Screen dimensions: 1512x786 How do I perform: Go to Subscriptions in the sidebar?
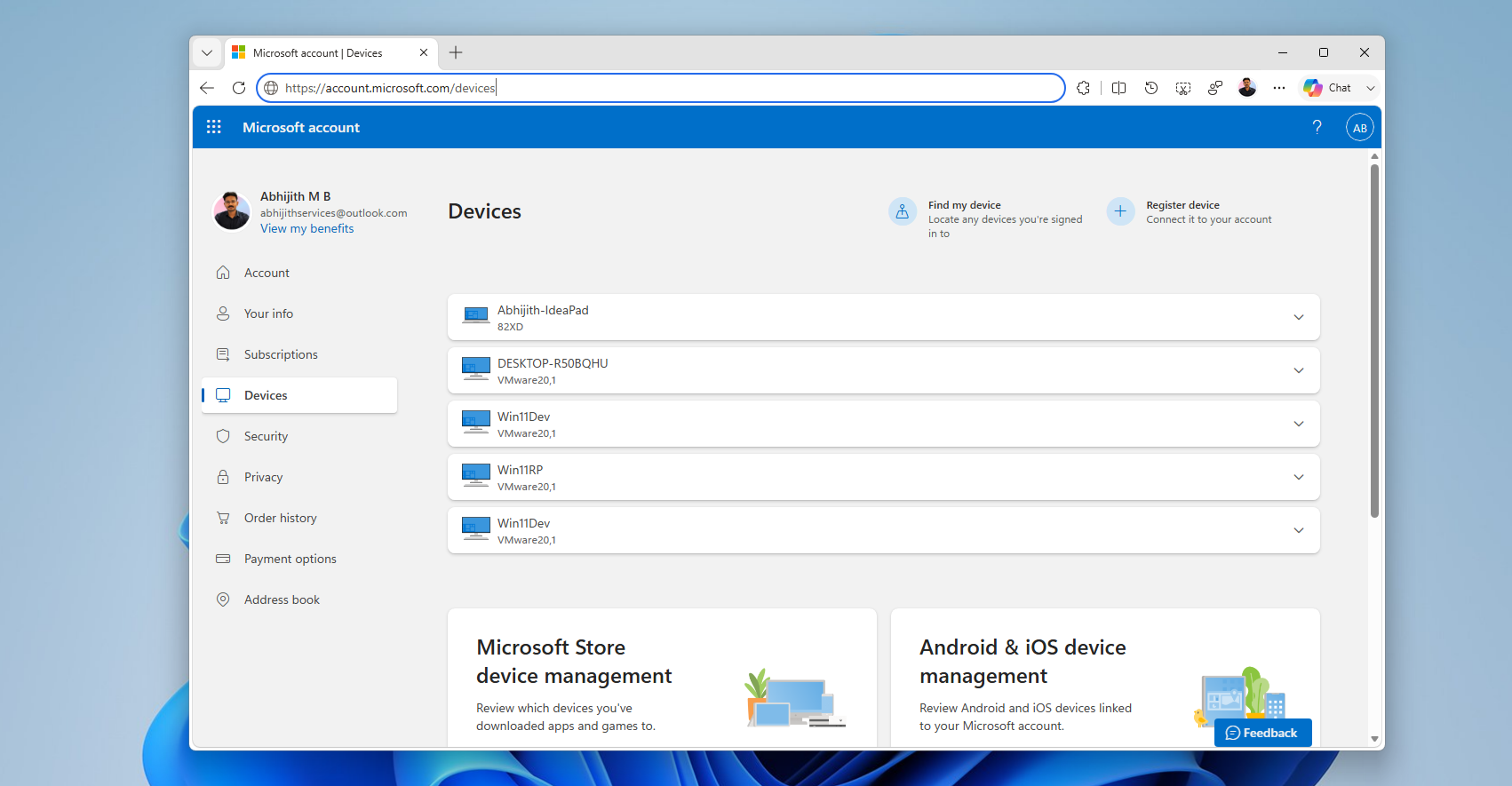(299, 354)
